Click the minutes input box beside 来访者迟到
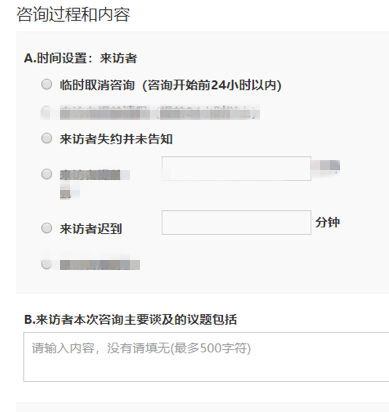 (236, 222)
